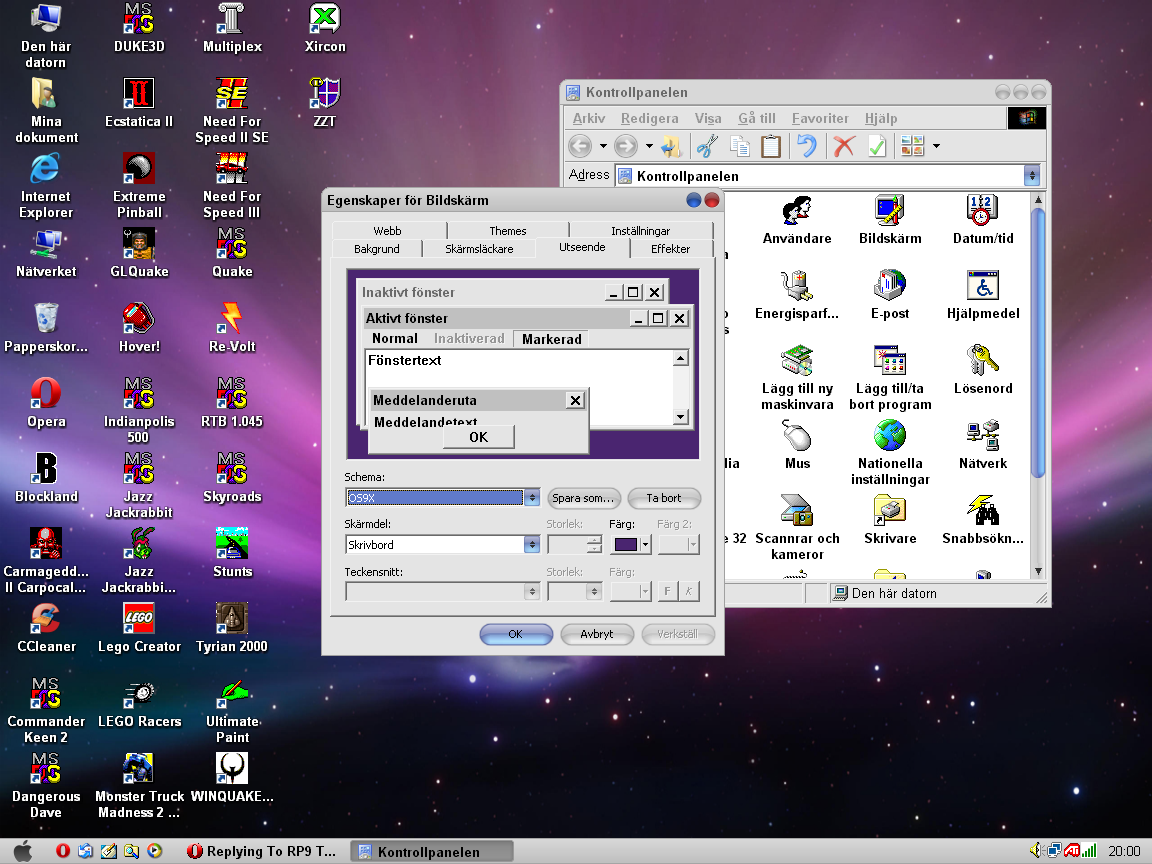Click the Verkställ button

(679, 633)
